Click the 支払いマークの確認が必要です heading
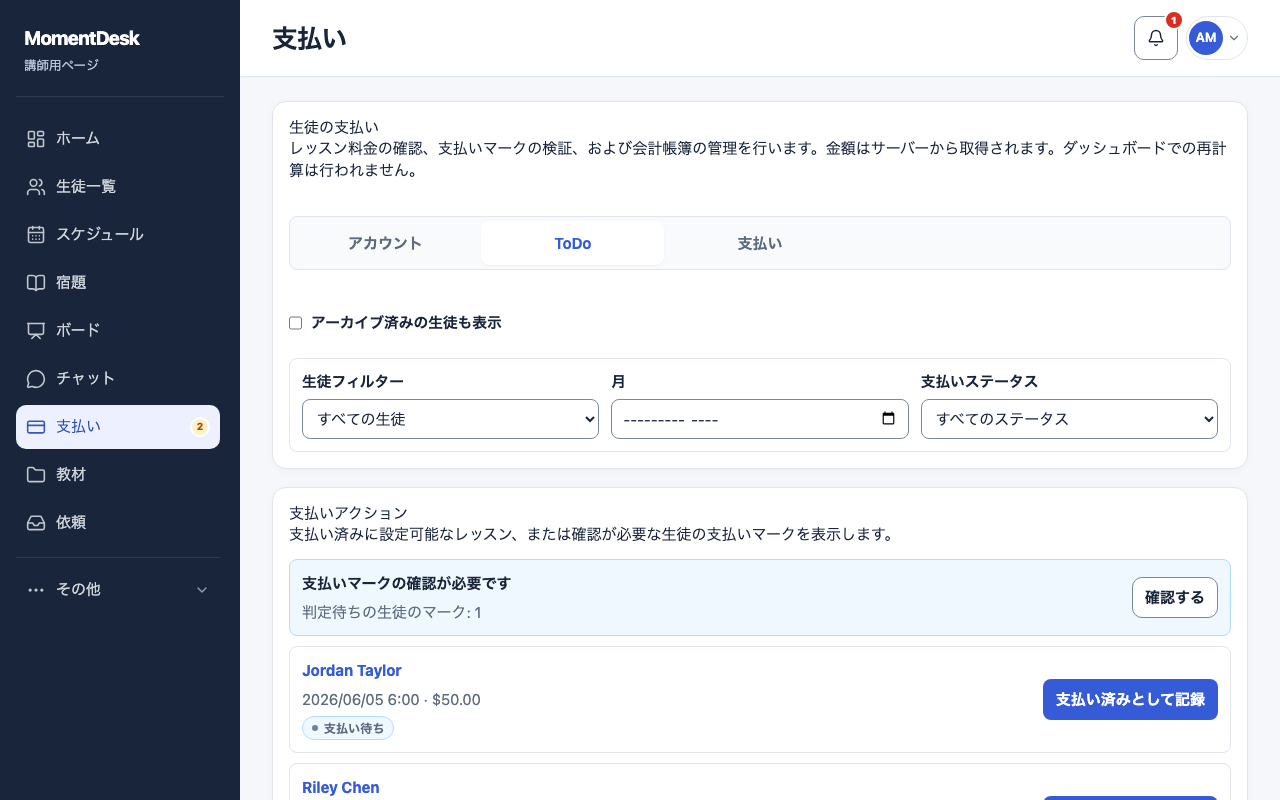Image resolution: width=1280 pixels, height=800 pixels. point(407,583)
